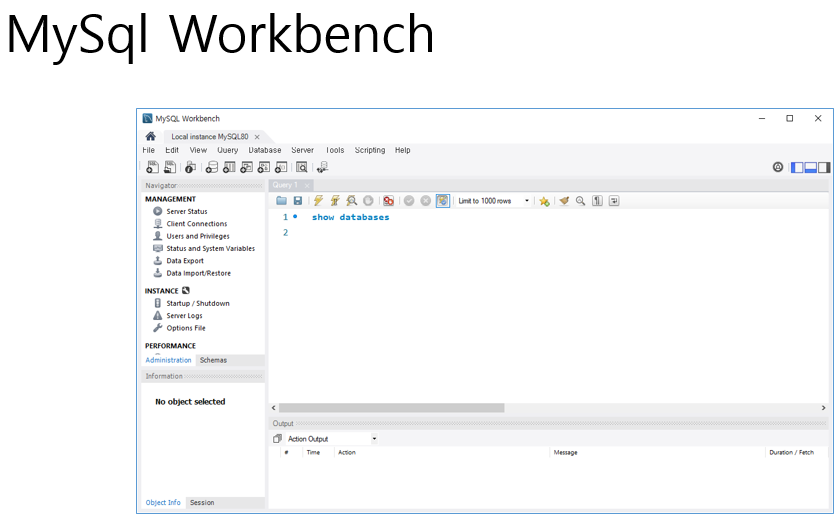The image size is (838, 517).
Task: Switch to Object Info tab
Action: (163, 503)
